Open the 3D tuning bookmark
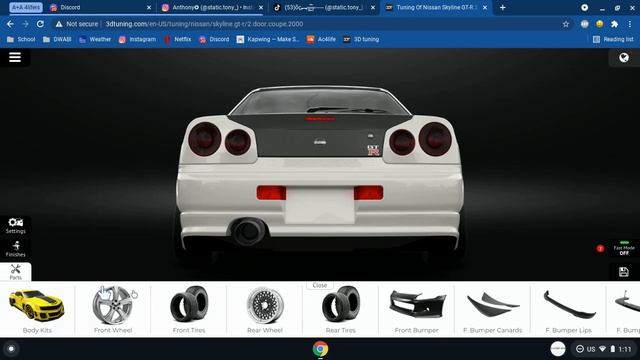 361,39
